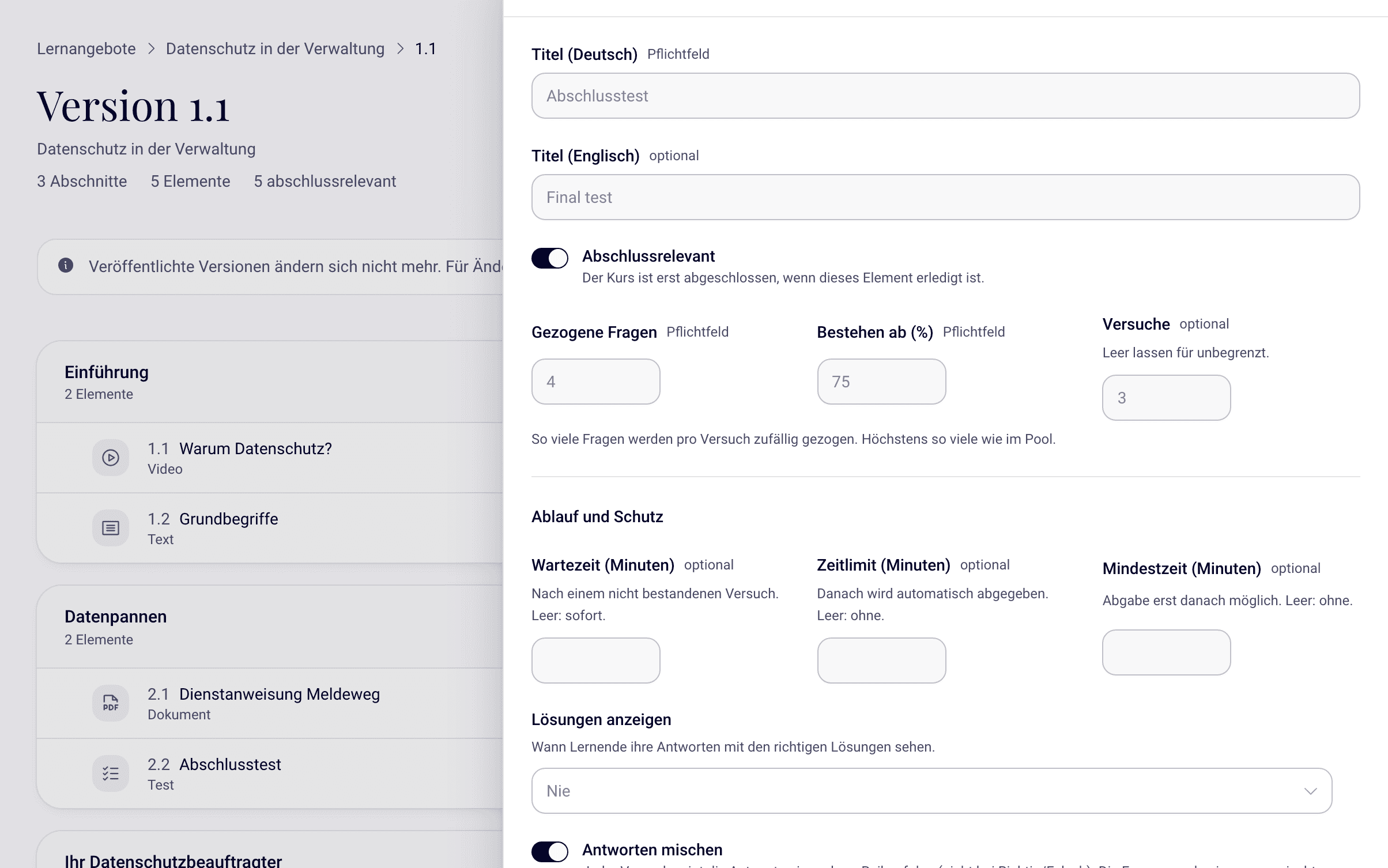This screenshot has width=1388, height=868.
Task: Click the Abschlussrelevant label text
Action: click(x=648, y=256)
